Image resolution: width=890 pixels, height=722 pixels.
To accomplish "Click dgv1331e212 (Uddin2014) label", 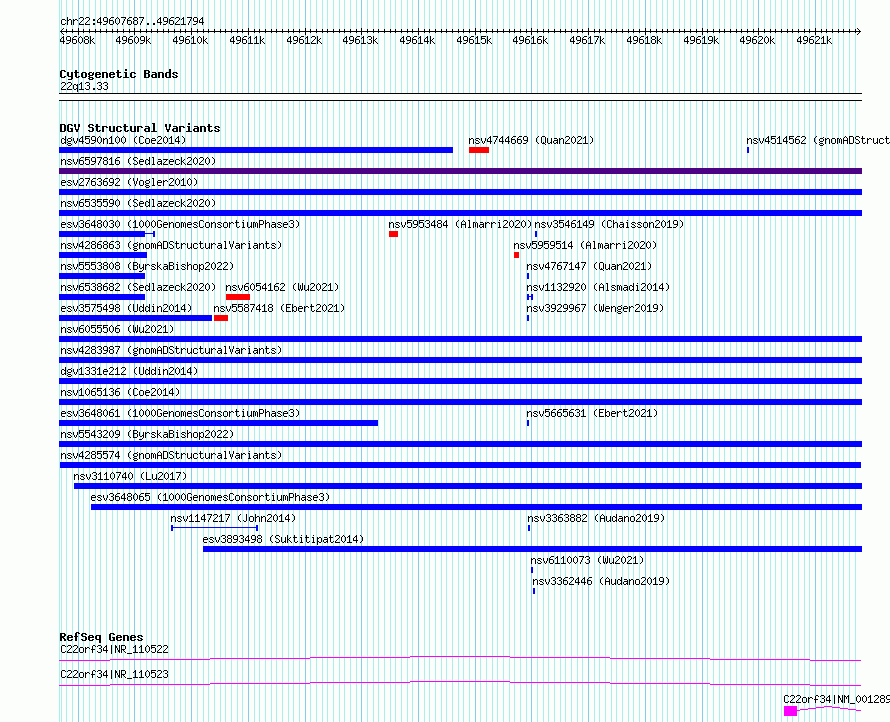I will point(129,371).
